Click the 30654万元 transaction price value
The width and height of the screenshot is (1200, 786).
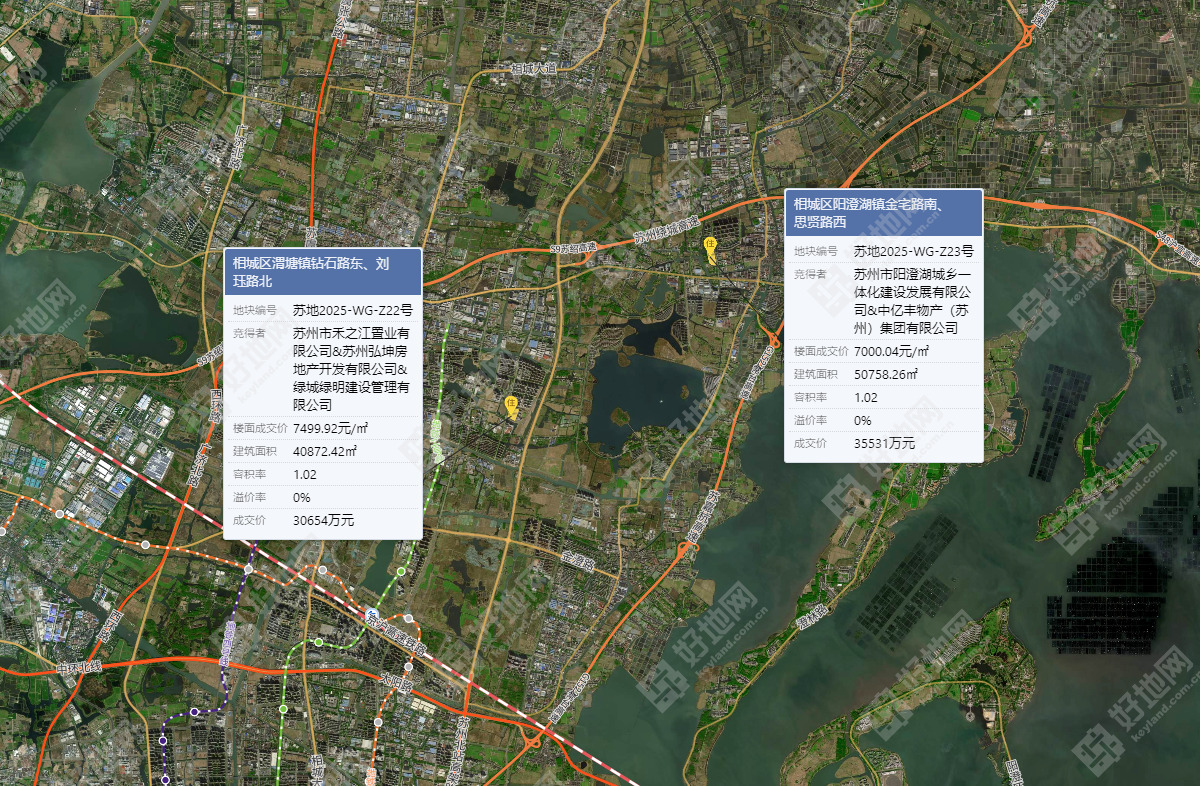[x=323, y=520]
